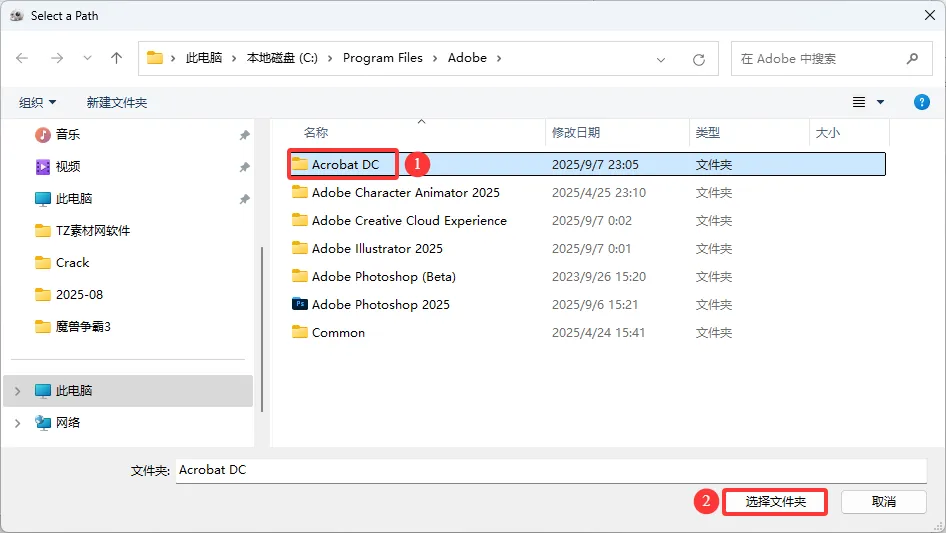Select Program Files breadcrumb
The width and height of the screenshot is (946, 533).
point(383,58)
